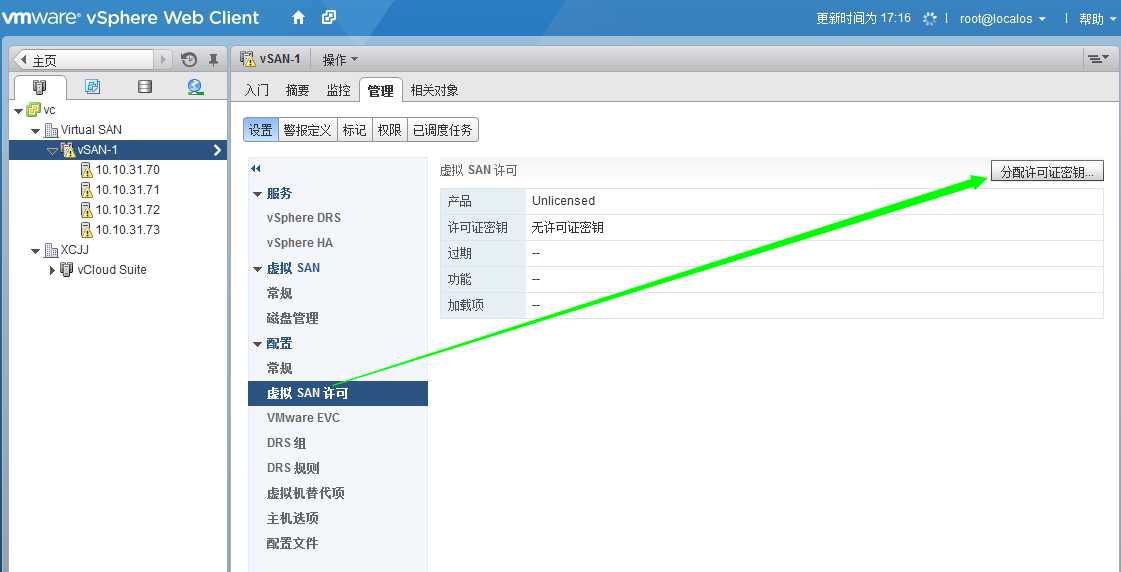Screen dimensions: 1121x572
Task: Switch to VMs and Templates view icon
Action: pyautogui.click(x=92, y=87)
